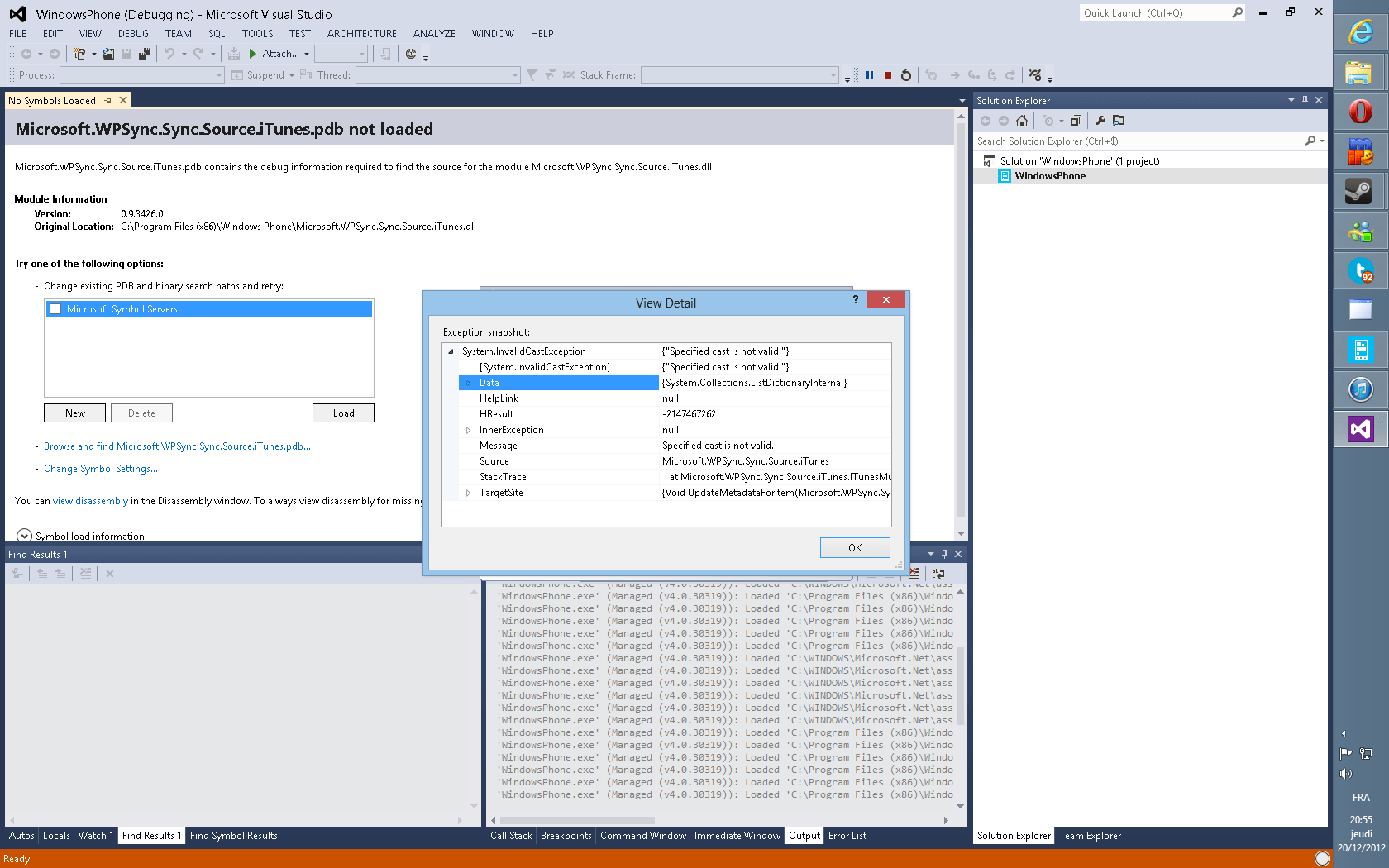
Task: Open the TOOLS menu
Action: click(258, 34)
